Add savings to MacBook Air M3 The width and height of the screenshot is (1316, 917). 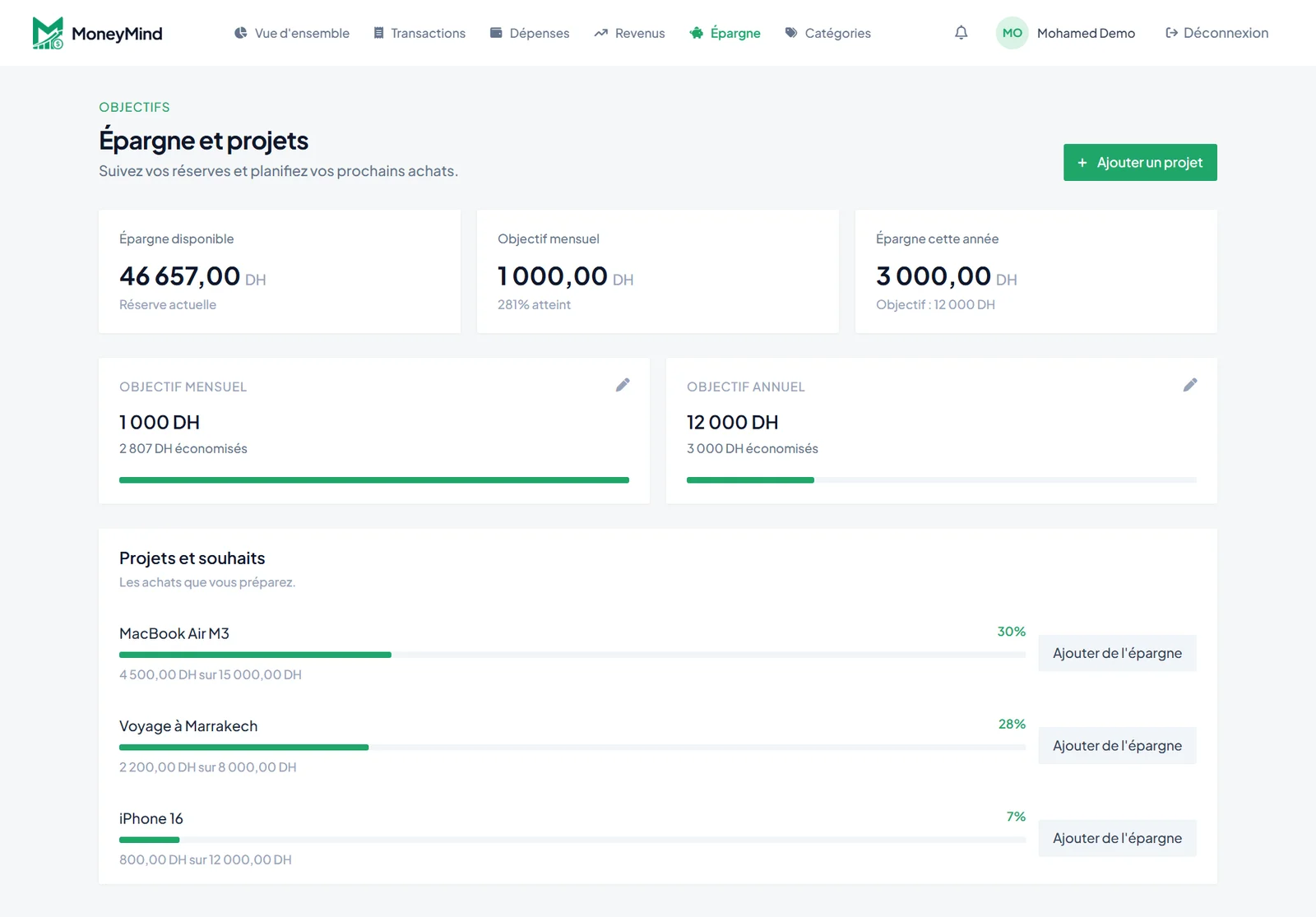[1117, 653]
